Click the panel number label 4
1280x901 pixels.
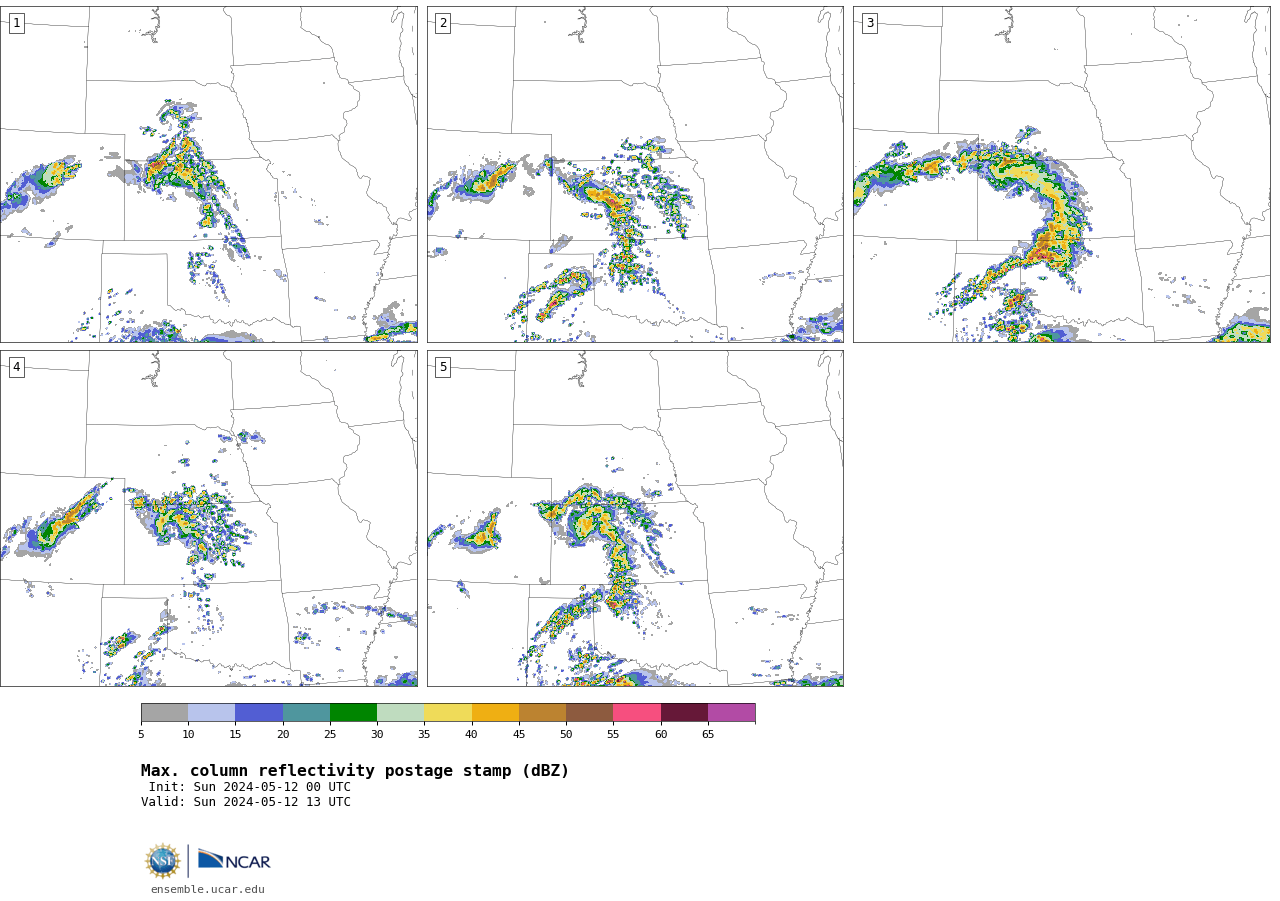[16, 367]
